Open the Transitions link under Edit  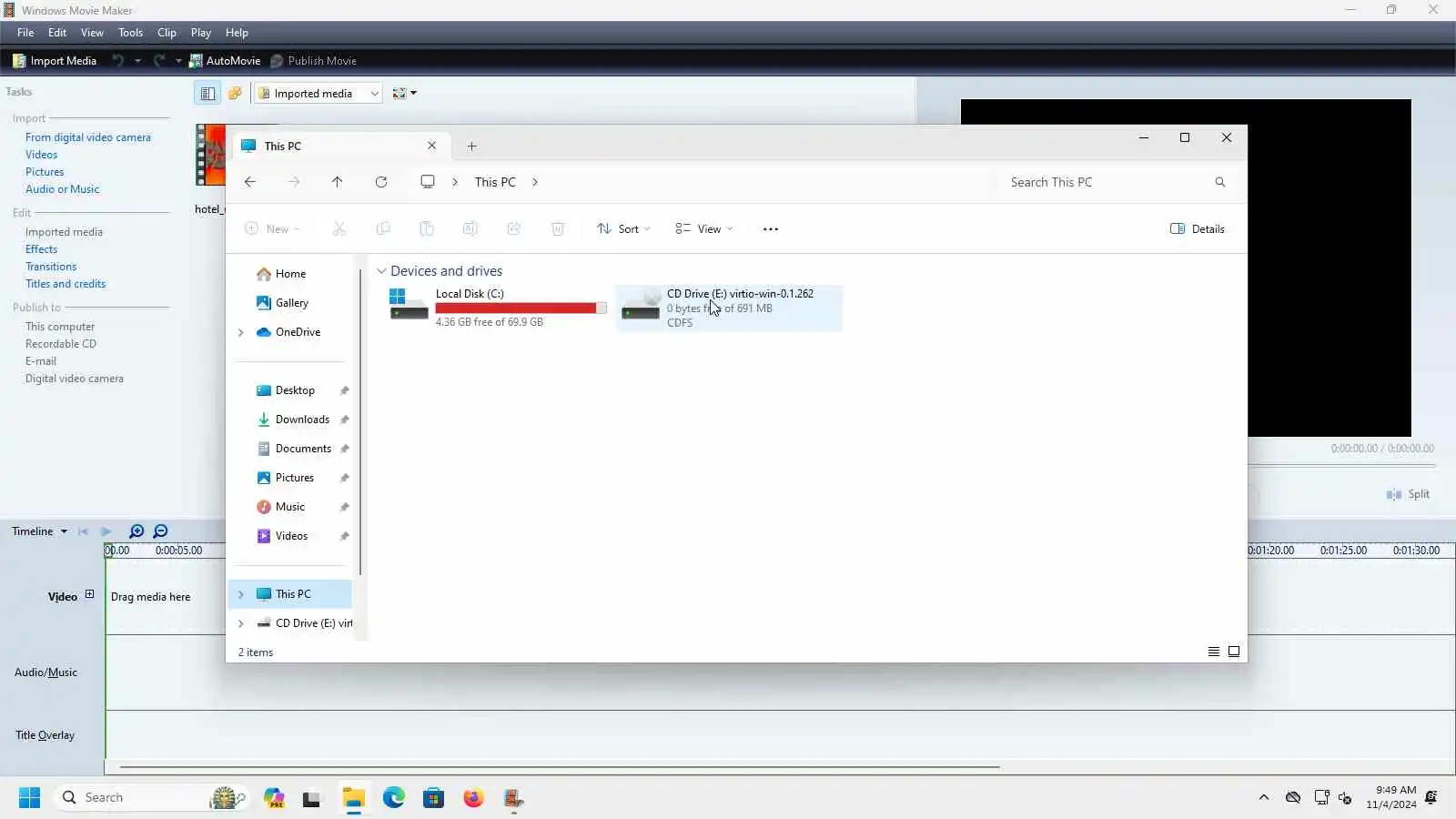pos(51,267)
